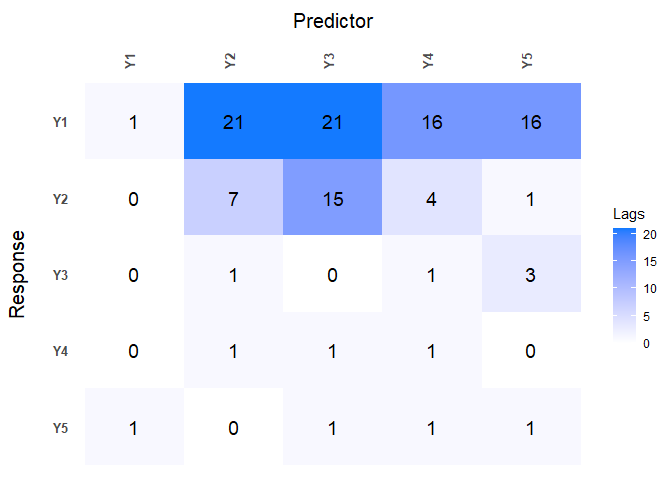Viewport: 672px width, 480px height.
Task: Click cell at Response Y5, Predictor Y1
Action: pyautogui.click(x=134, y=427)
